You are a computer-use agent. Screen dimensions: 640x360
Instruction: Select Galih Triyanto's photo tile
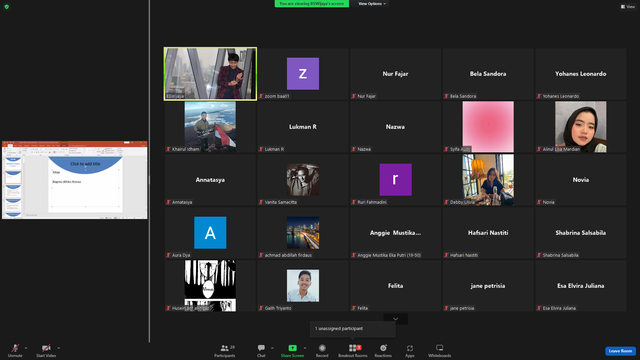tap(303, 286)
